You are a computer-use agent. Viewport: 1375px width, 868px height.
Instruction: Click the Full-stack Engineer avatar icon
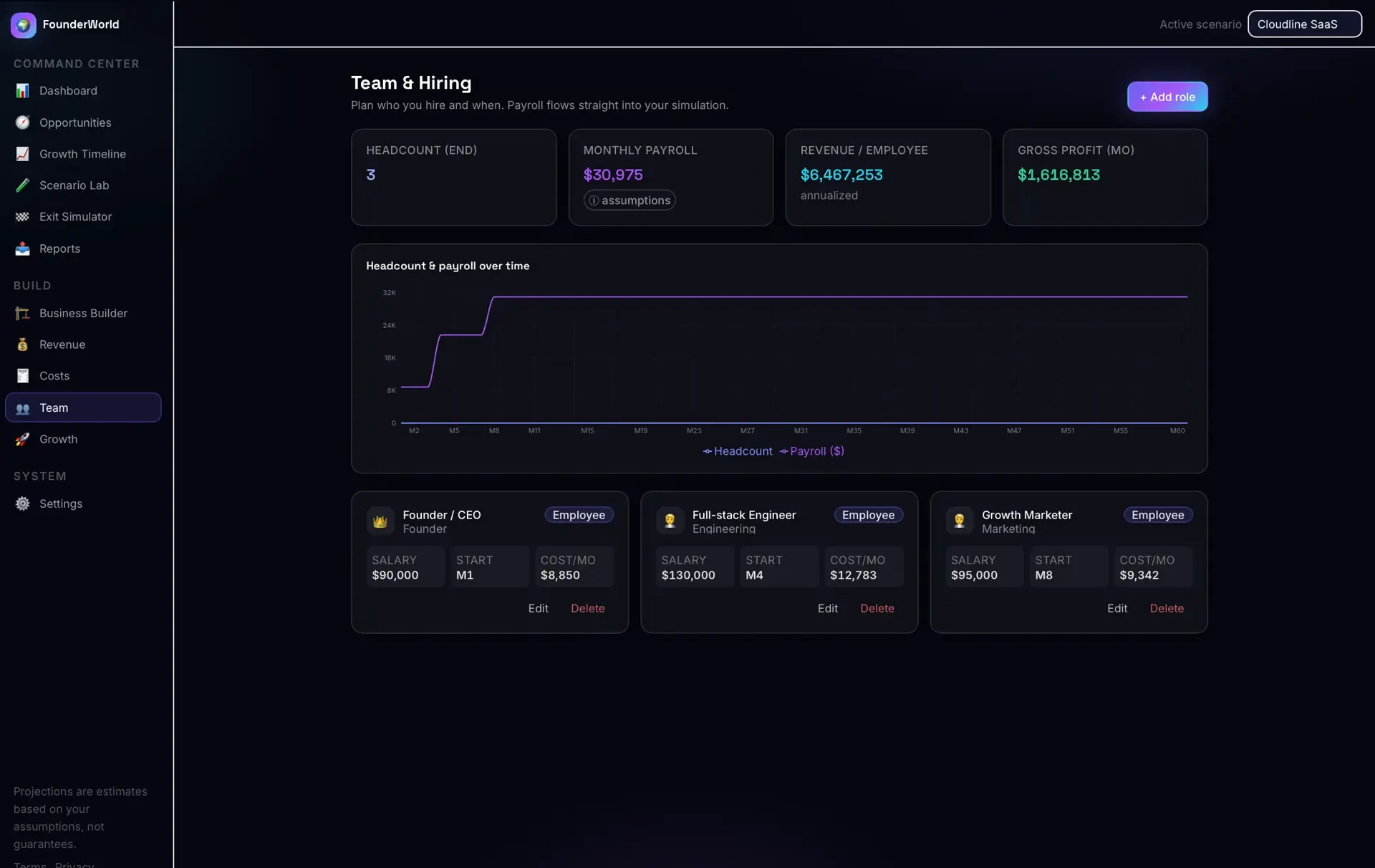[670, 521]
